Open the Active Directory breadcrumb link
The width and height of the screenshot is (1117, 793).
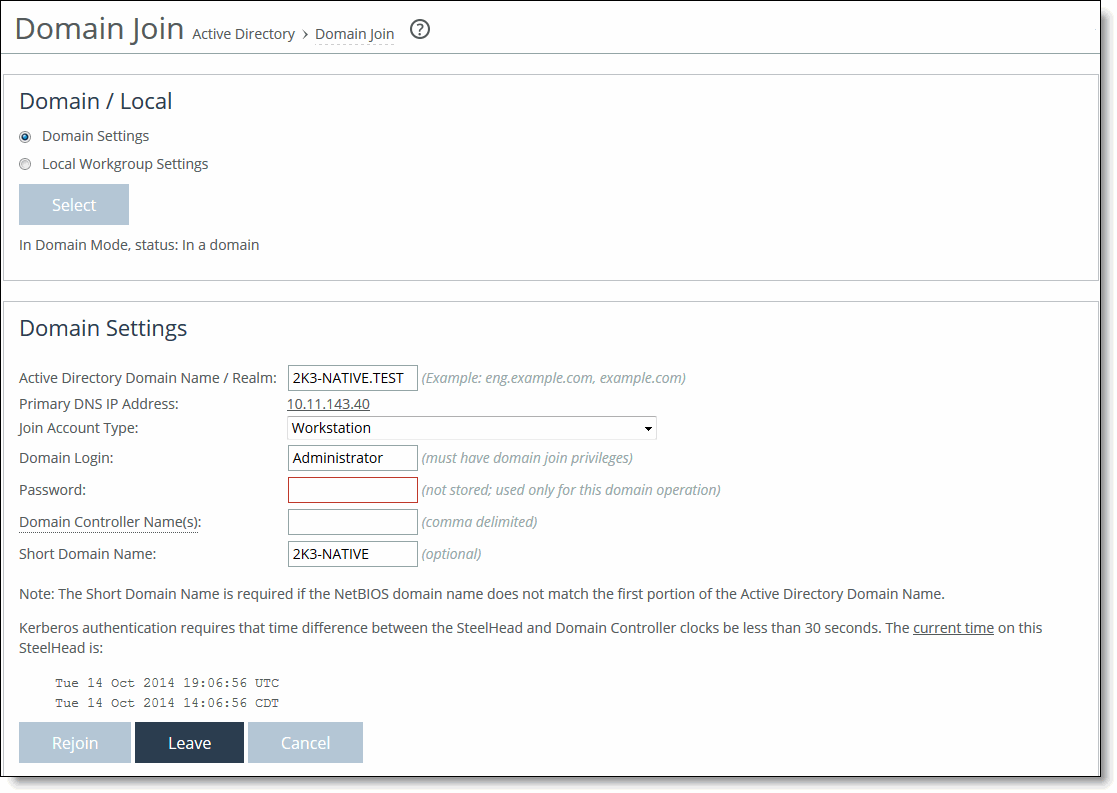pyautogui.click(x=243, y=33)
